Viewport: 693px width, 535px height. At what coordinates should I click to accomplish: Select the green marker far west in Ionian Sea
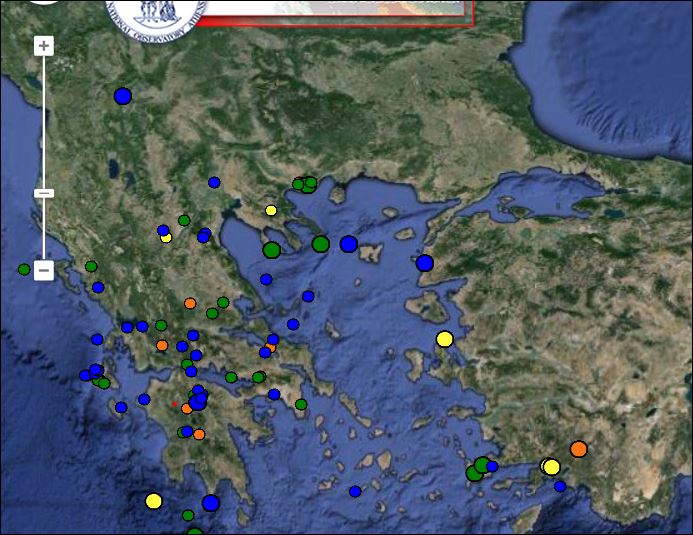coord(24,269)
